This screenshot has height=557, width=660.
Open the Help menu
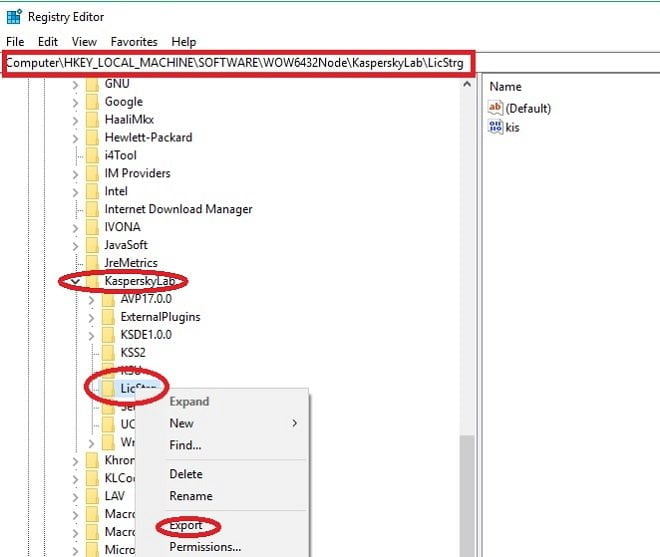184,42
